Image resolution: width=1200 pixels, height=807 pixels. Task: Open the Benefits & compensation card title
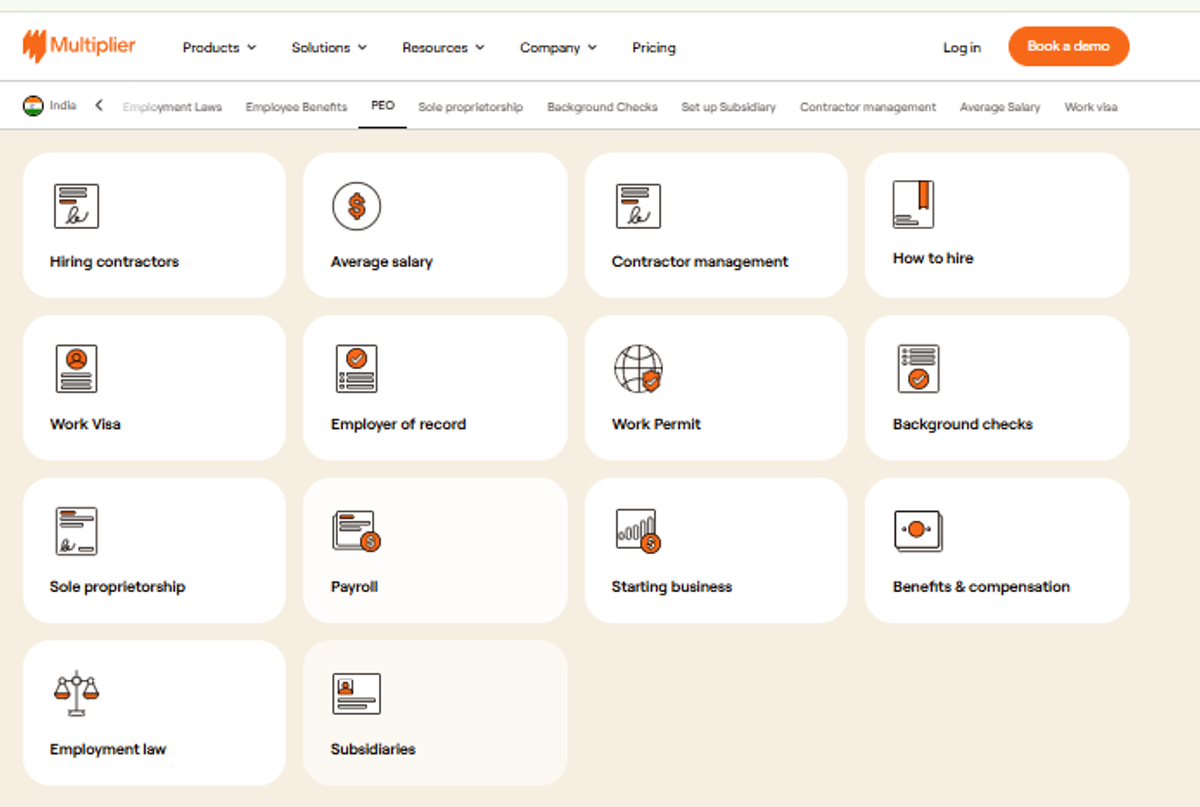coord(981,587)
